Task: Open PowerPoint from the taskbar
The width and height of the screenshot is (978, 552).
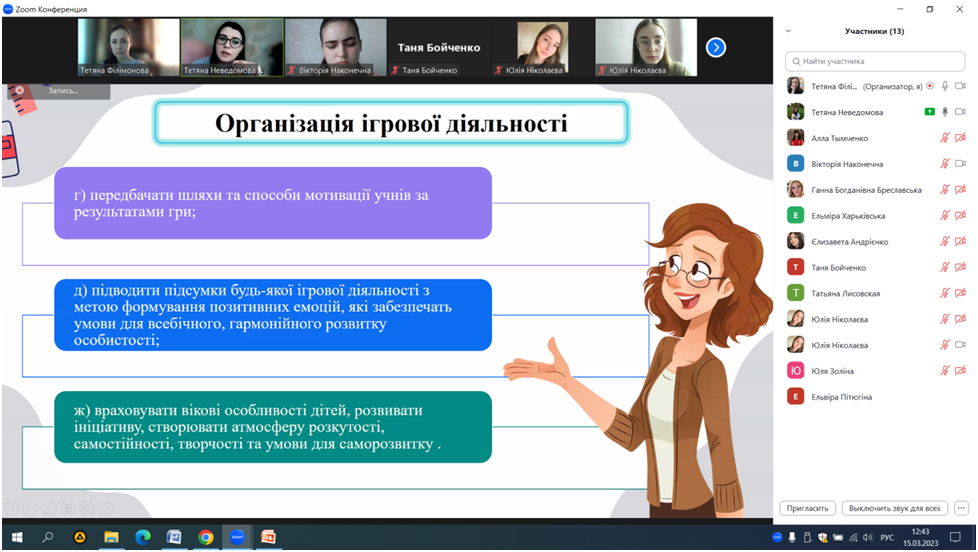Action: click(x=268, y=537)
